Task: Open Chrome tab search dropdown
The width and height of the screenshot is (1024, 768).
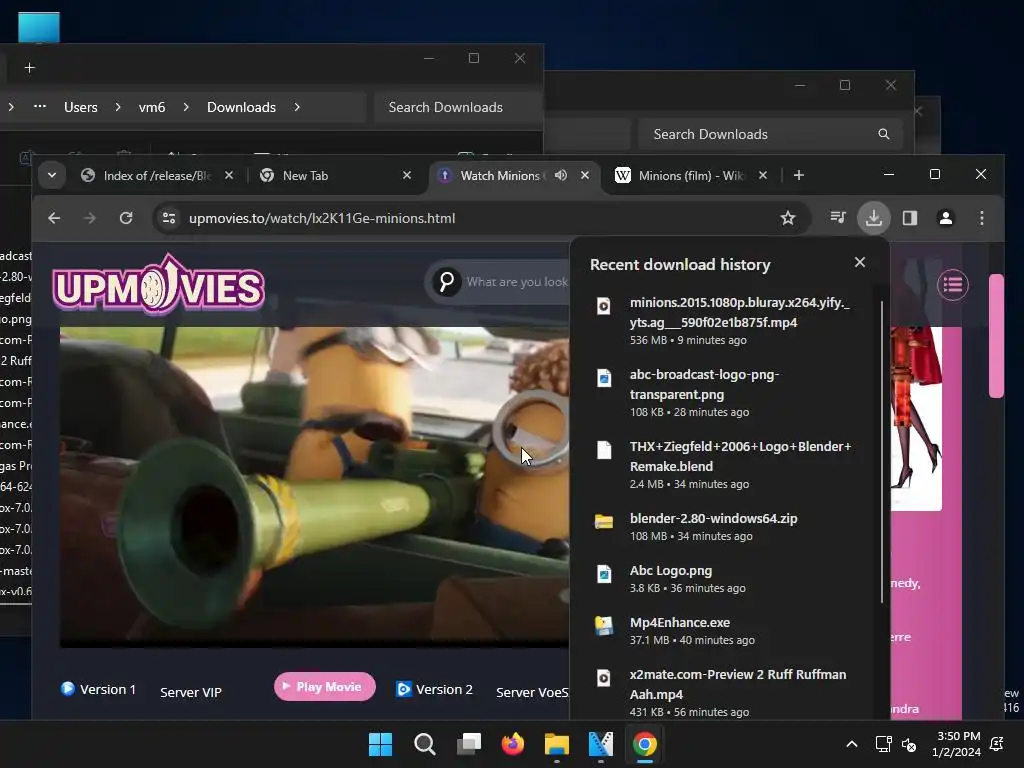Action: [52, 175]
